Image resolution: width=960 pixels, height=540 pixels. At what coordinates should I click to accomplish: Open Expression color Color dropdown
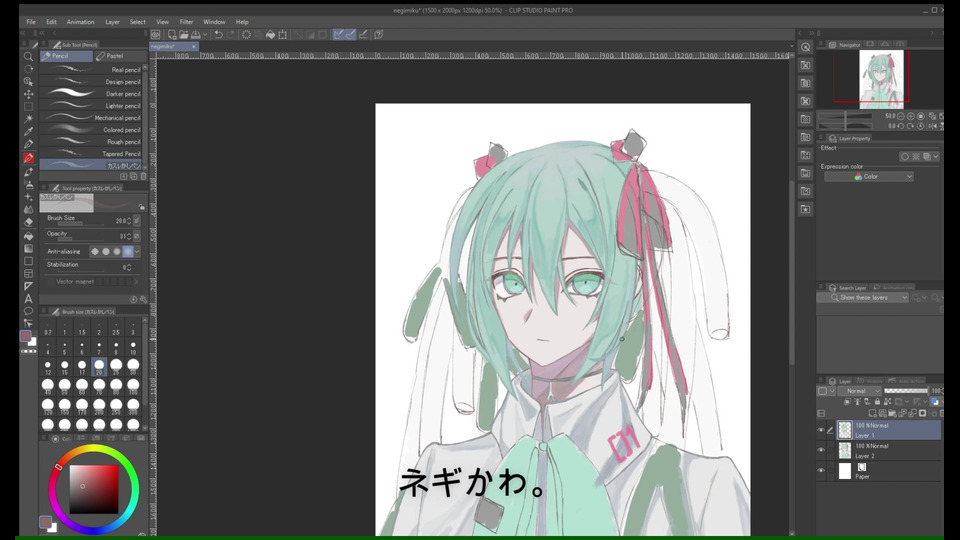[x=868, y=177]
